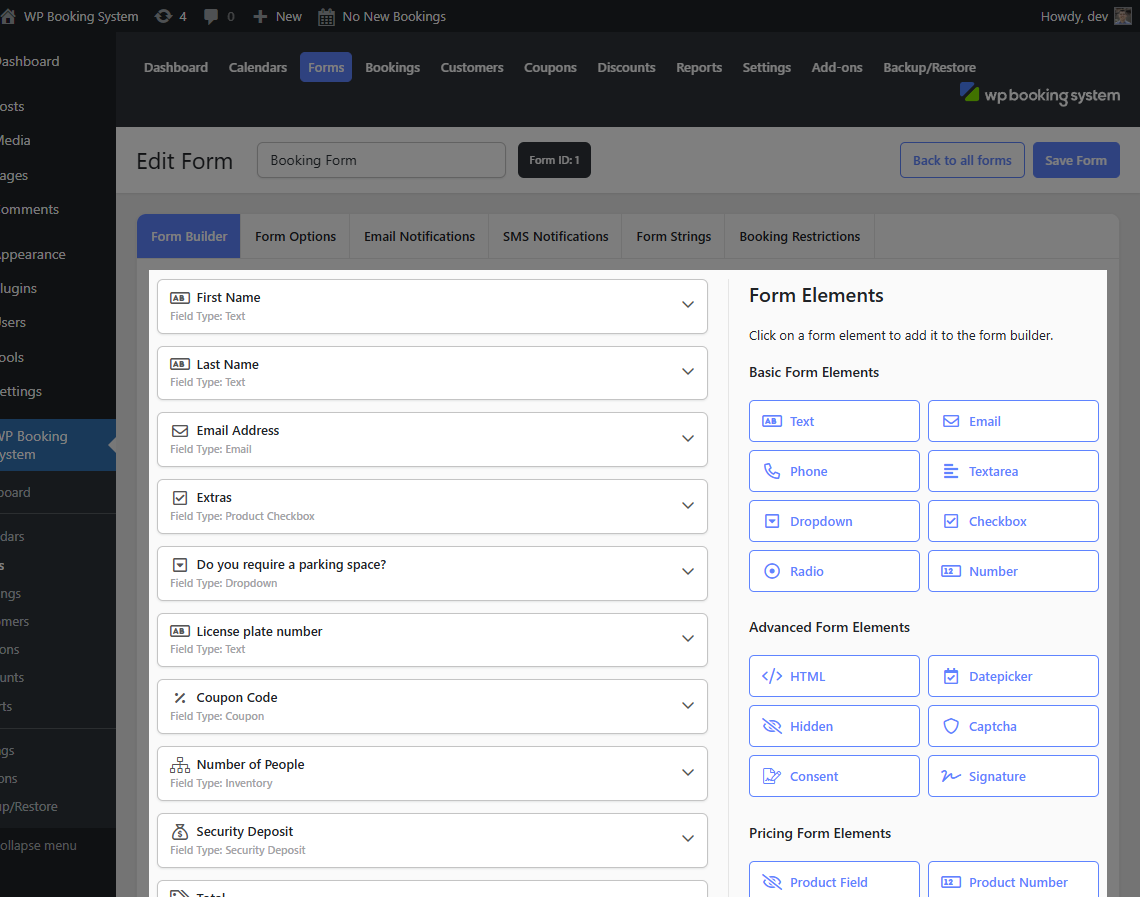Click the text field icon on Last Name row
This screenshot has height=897, width=1140.
[x=180, y=364]
